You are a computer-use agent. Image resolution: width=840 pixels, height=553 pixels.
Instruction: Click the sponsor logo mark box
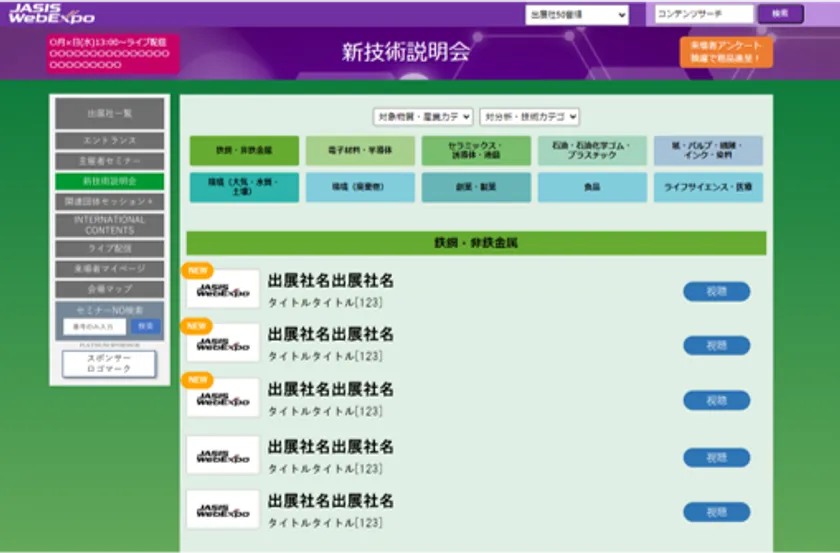click(109, 364)
